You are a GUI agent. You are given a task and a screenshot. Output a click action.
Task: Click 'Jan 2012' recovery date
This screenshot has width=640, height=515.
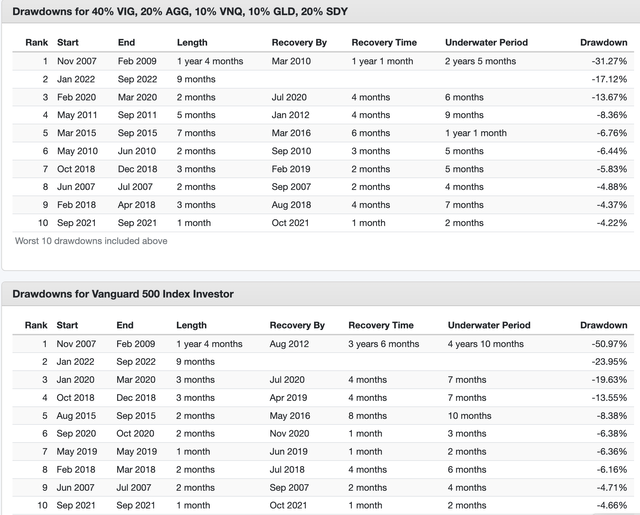point(290,115)
